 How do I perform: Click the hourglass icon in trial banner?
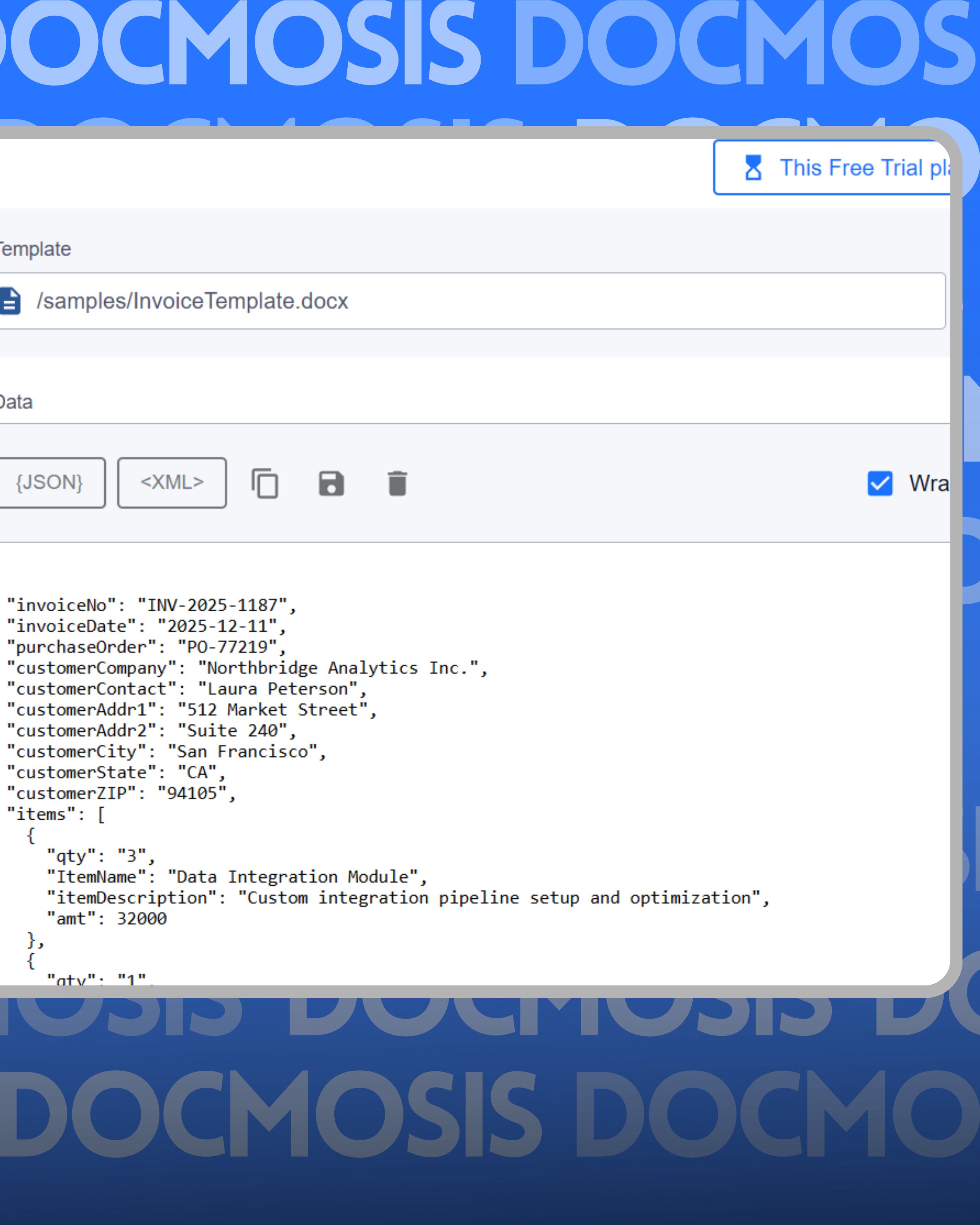[753, 168]
